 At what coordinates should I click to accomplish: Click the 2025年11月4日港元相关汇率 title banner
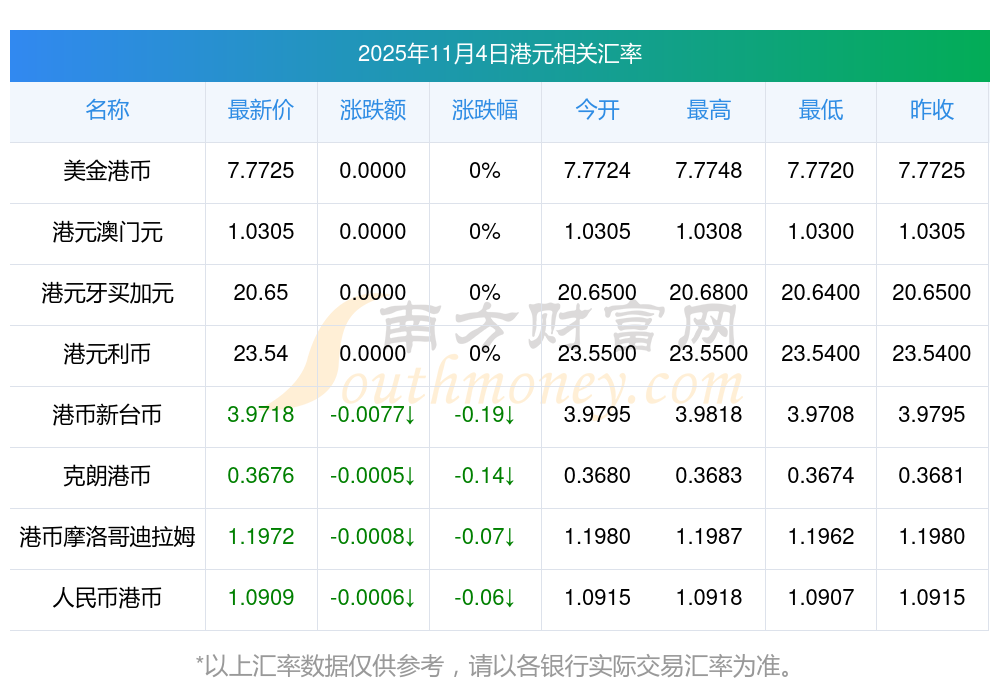[x=499, y=54]
